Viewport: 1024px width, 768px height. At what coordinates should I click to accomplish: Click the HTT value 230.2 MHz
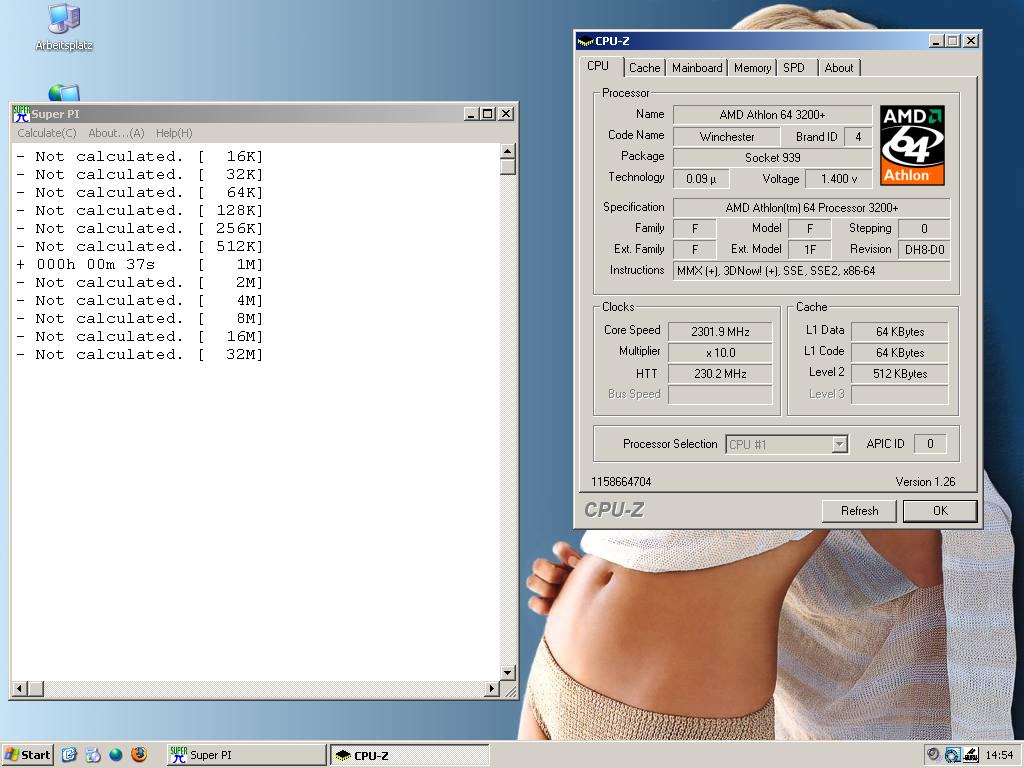pos(720,374)
